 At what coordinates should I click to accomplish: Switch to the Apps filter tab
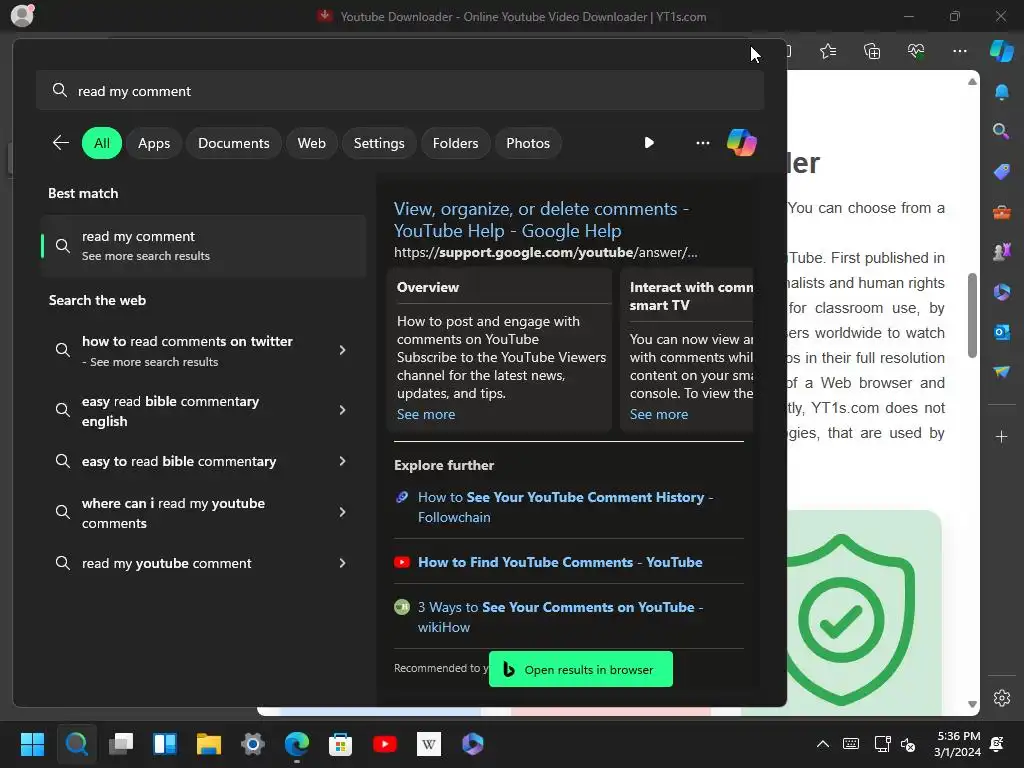(154, 143)
